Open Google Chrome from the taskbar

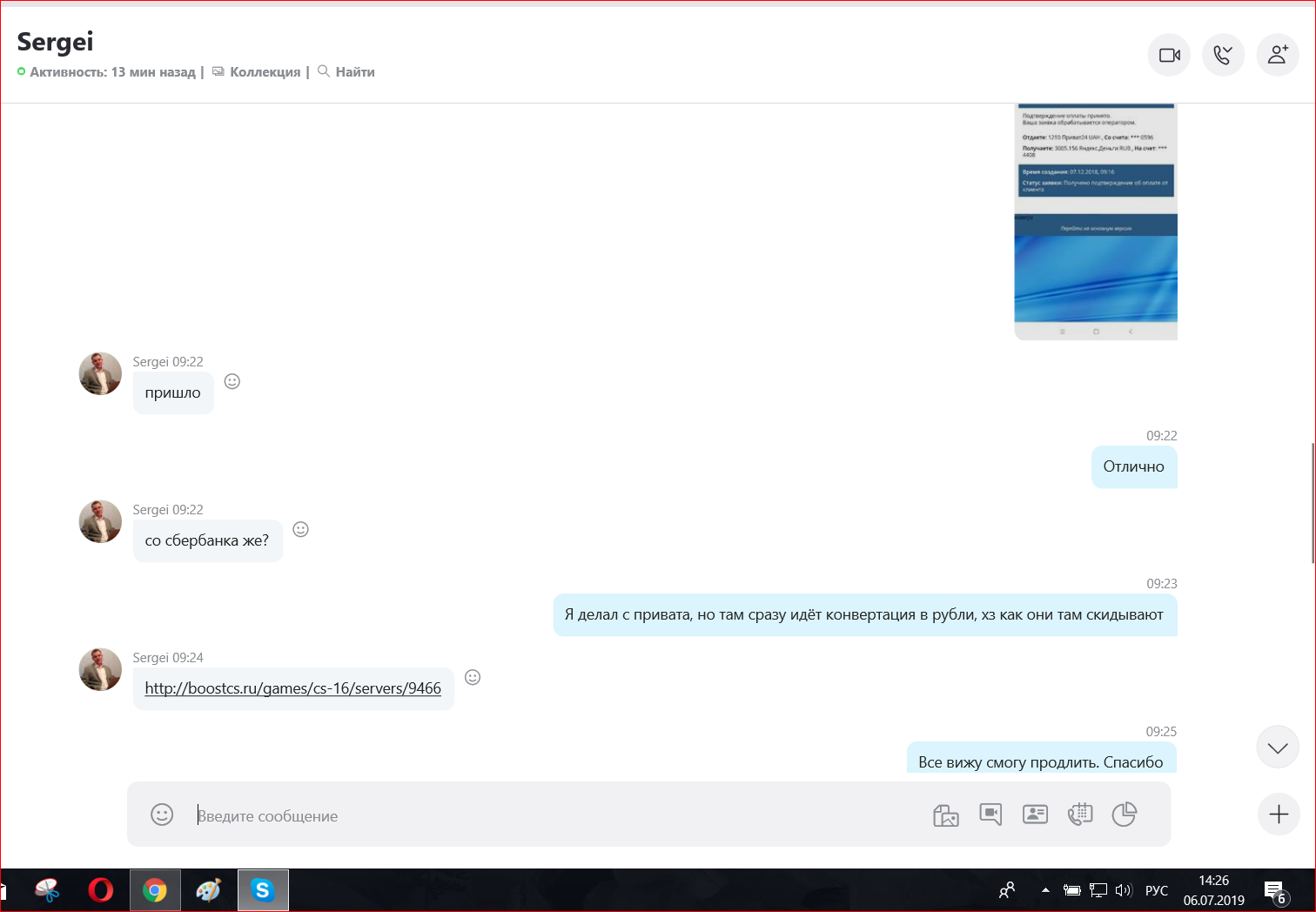click(x=155, y=890)
